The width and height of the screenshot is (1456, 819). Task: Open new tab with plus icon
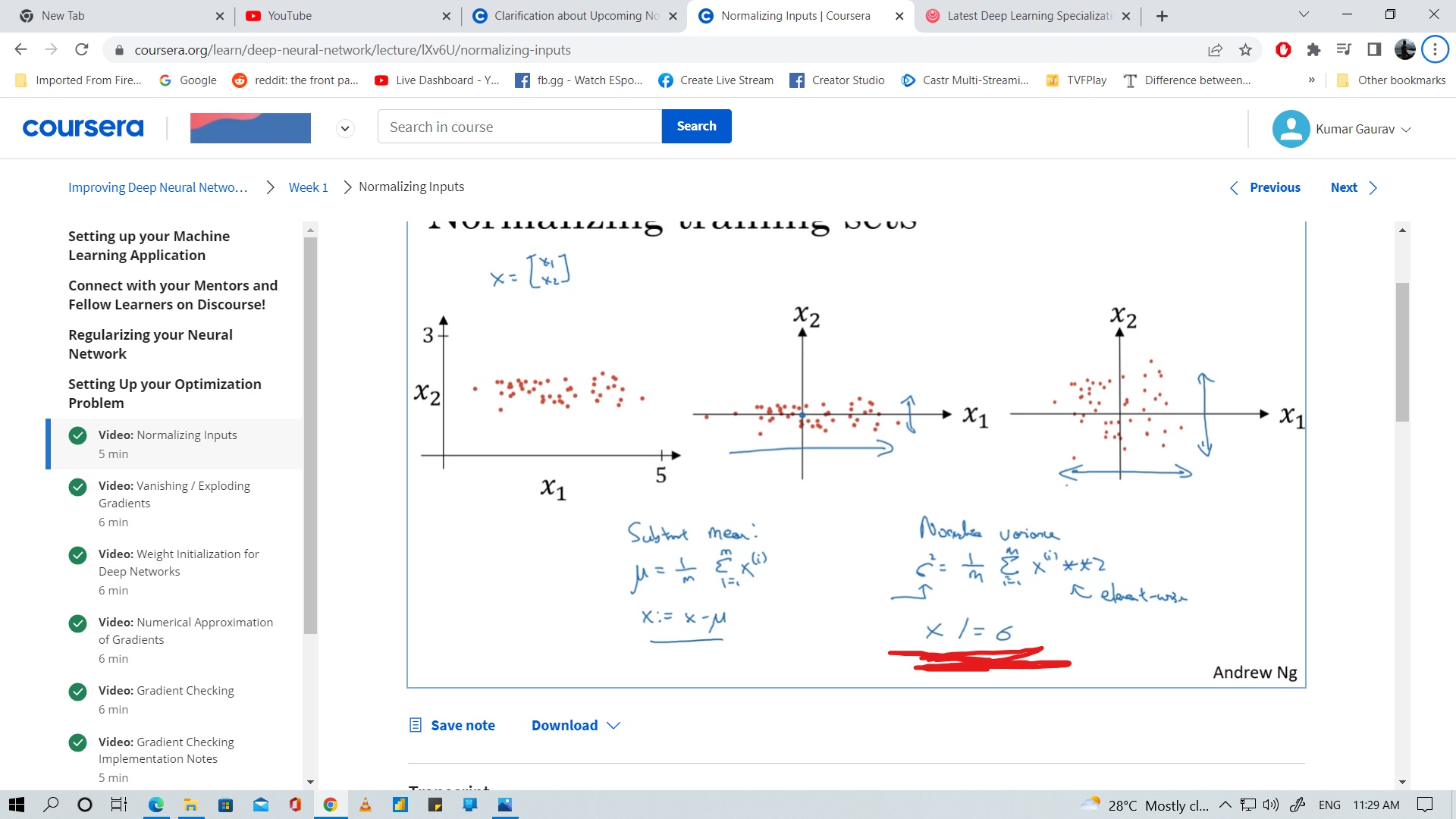click(1162, 16)
